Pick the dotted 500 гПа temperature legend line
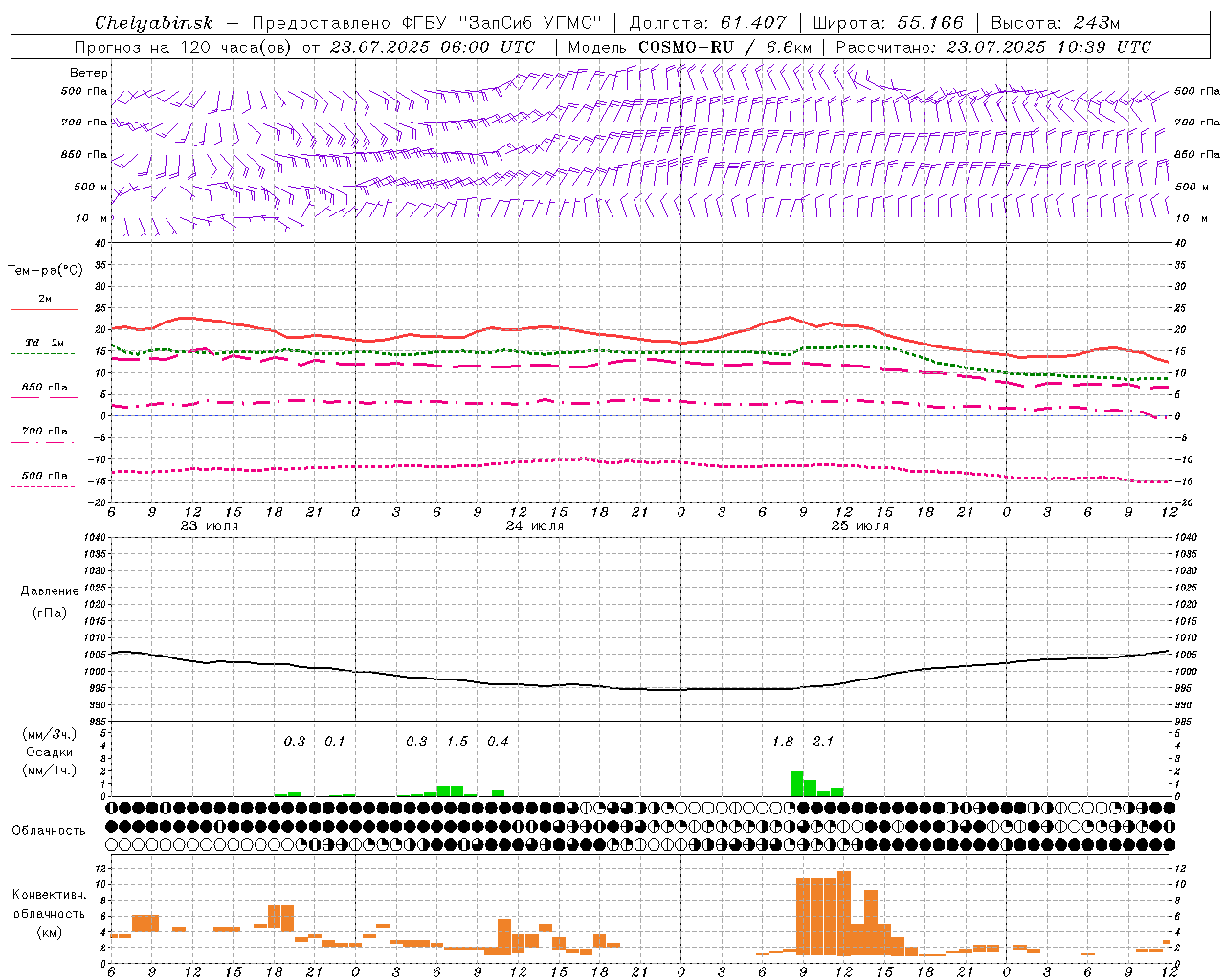This screenshot has width=1225, height=980. 42,486
